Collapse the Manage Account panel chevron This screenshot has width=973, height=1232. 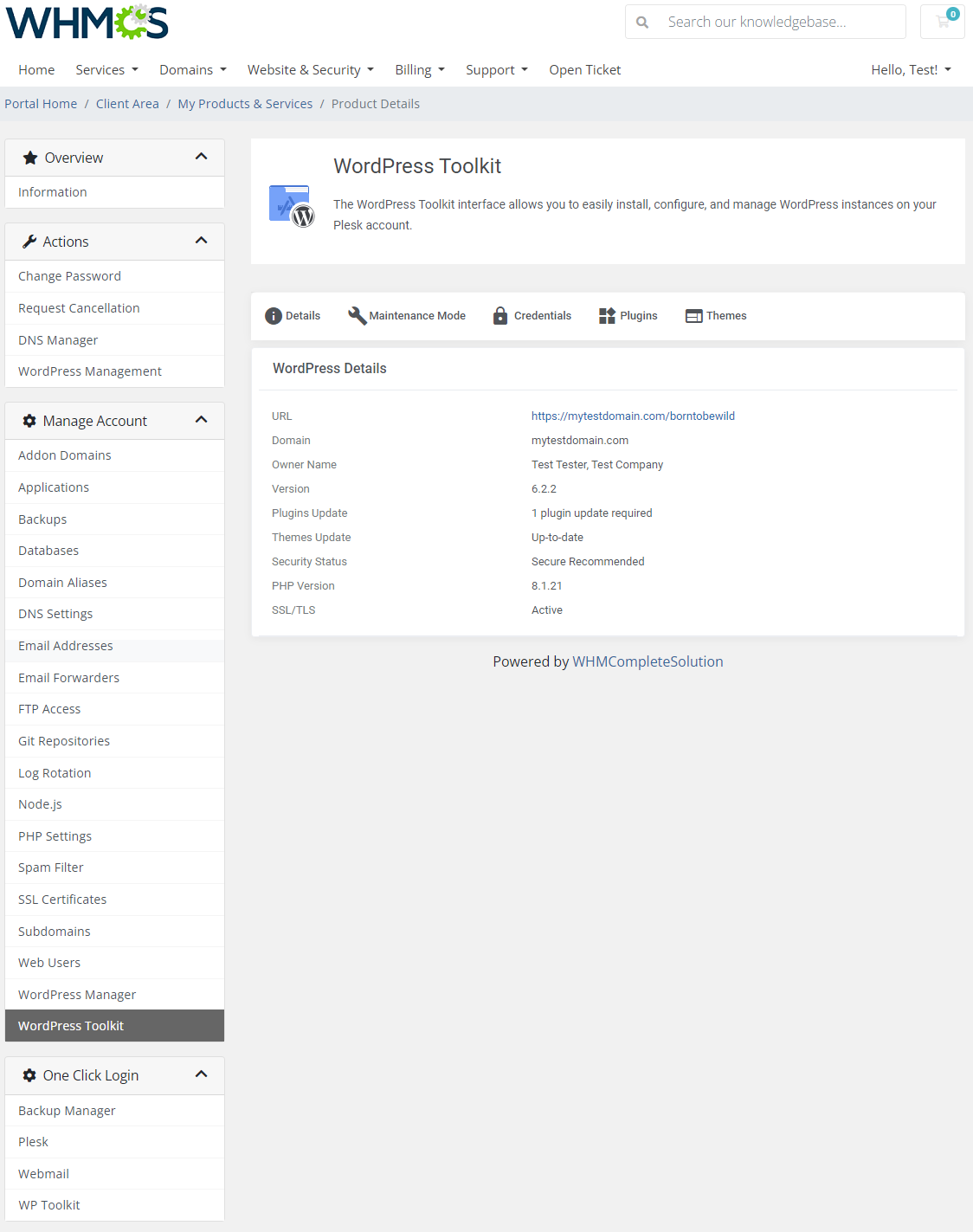click(x=202, y=420)
